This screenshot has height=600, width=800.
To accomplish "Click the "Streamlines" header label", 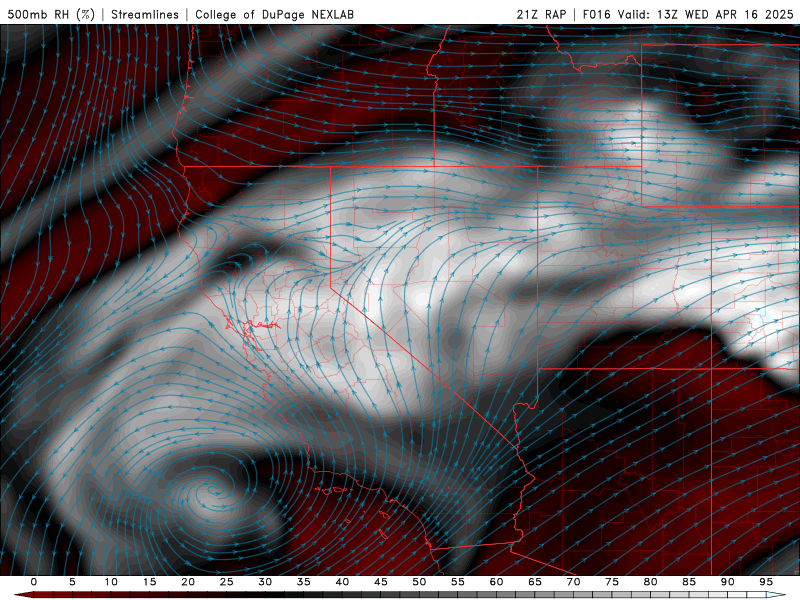I will [x=145, y=14].
